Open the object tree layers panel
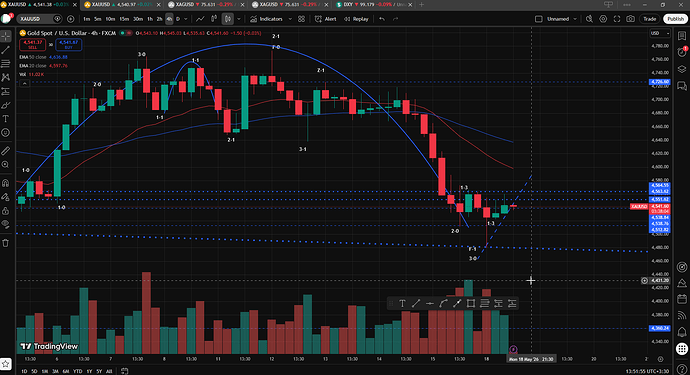 (682, 69)
